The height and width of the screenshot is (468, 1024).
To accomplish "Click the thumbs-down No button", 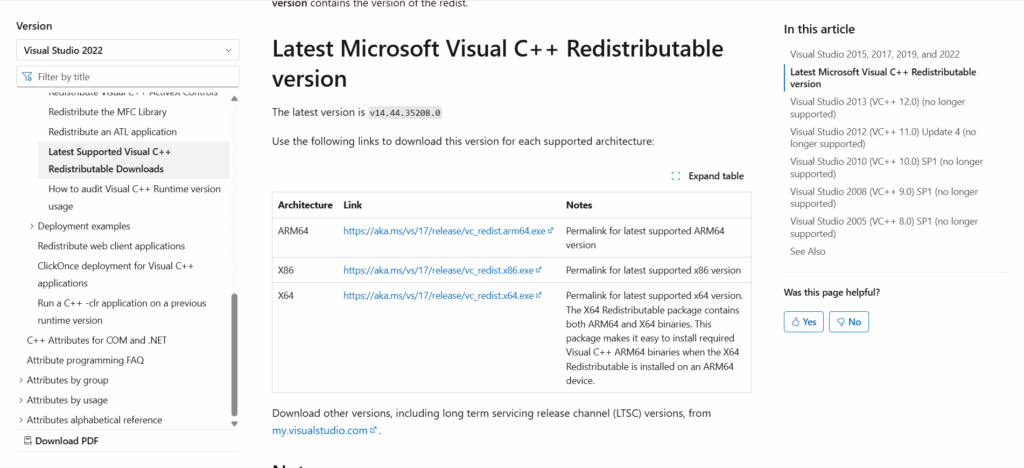I will click(849, 322).
